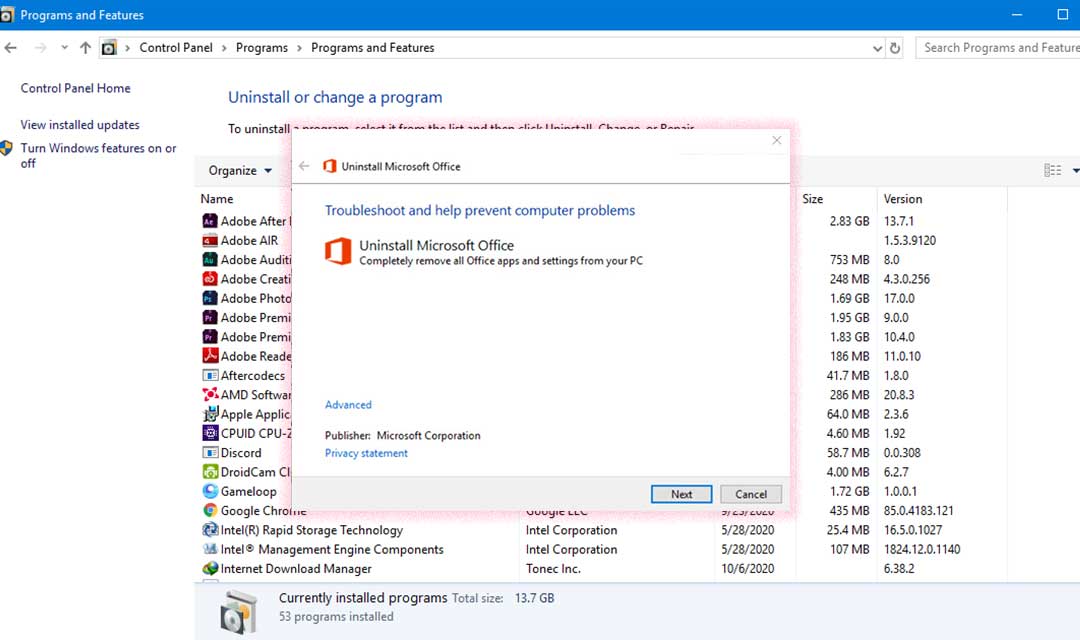This screenshot has width=1080, height=640.
Task: Select the large Uninstall Microsoft Office troubleshooter icon
Action: (338, 251)
